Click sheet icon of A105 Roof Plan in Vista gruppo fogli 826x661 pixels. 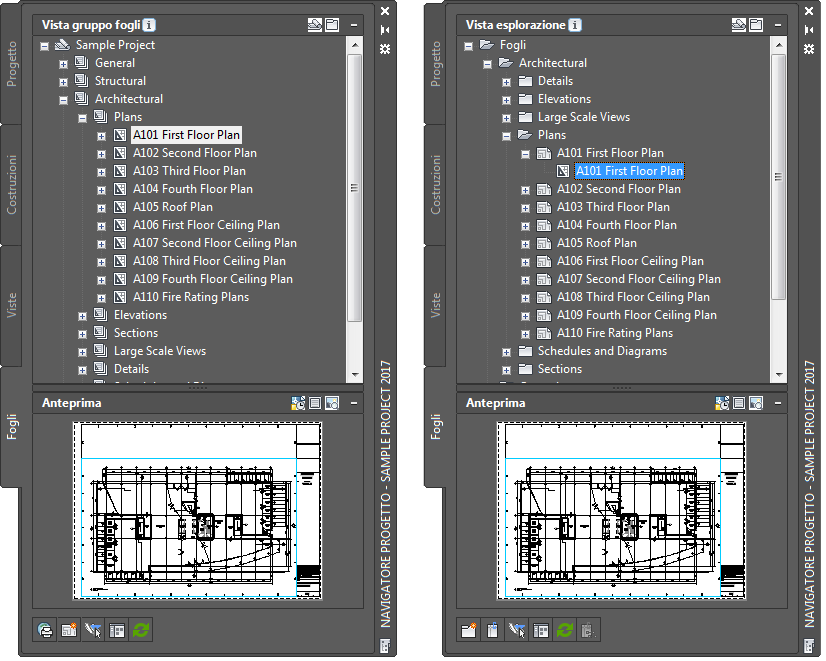click(x=120, y=207)
